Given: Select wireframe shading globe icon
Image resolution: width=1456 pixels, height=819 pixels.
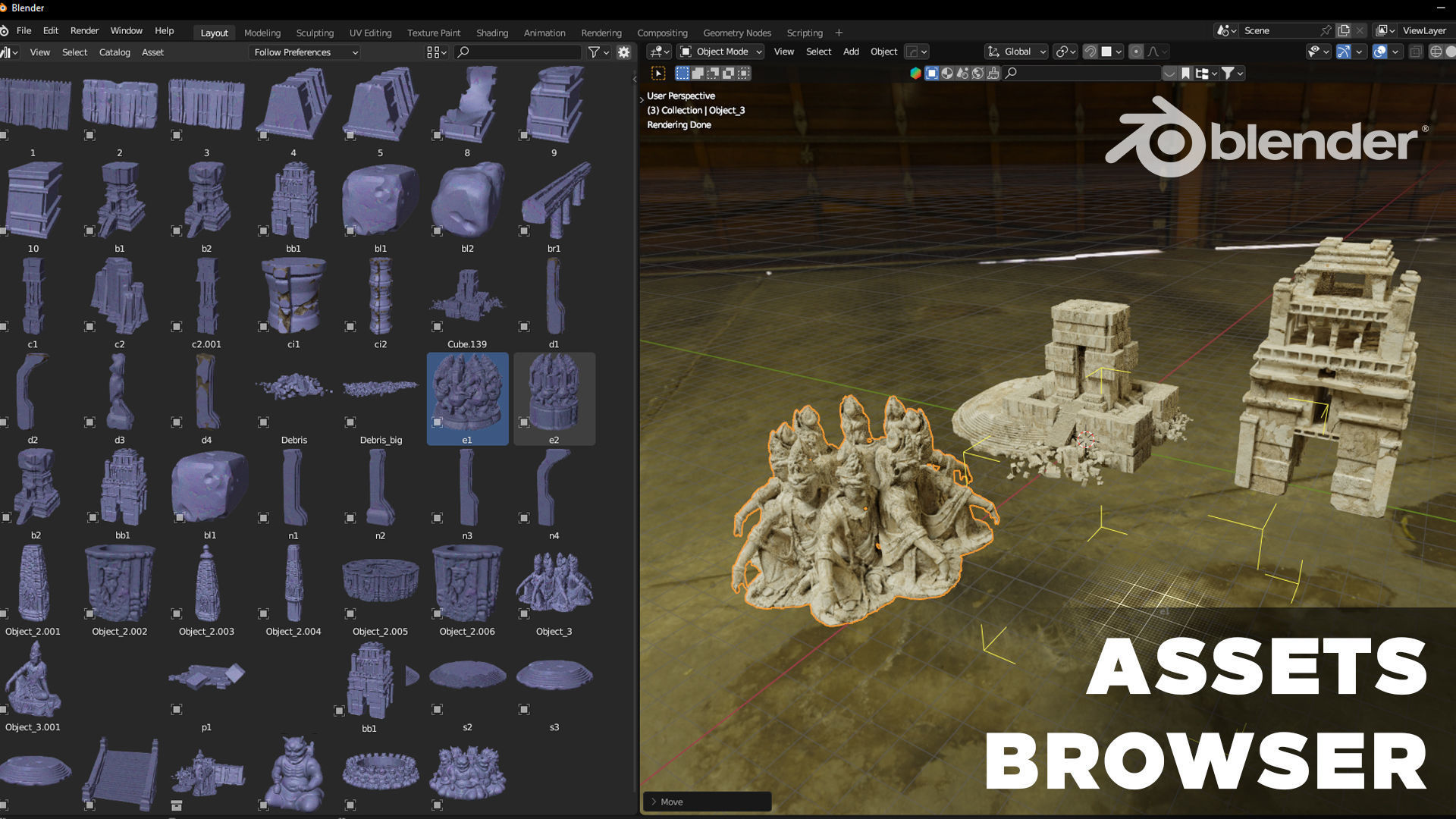Looking at the screenshot, I should 1436,52.
